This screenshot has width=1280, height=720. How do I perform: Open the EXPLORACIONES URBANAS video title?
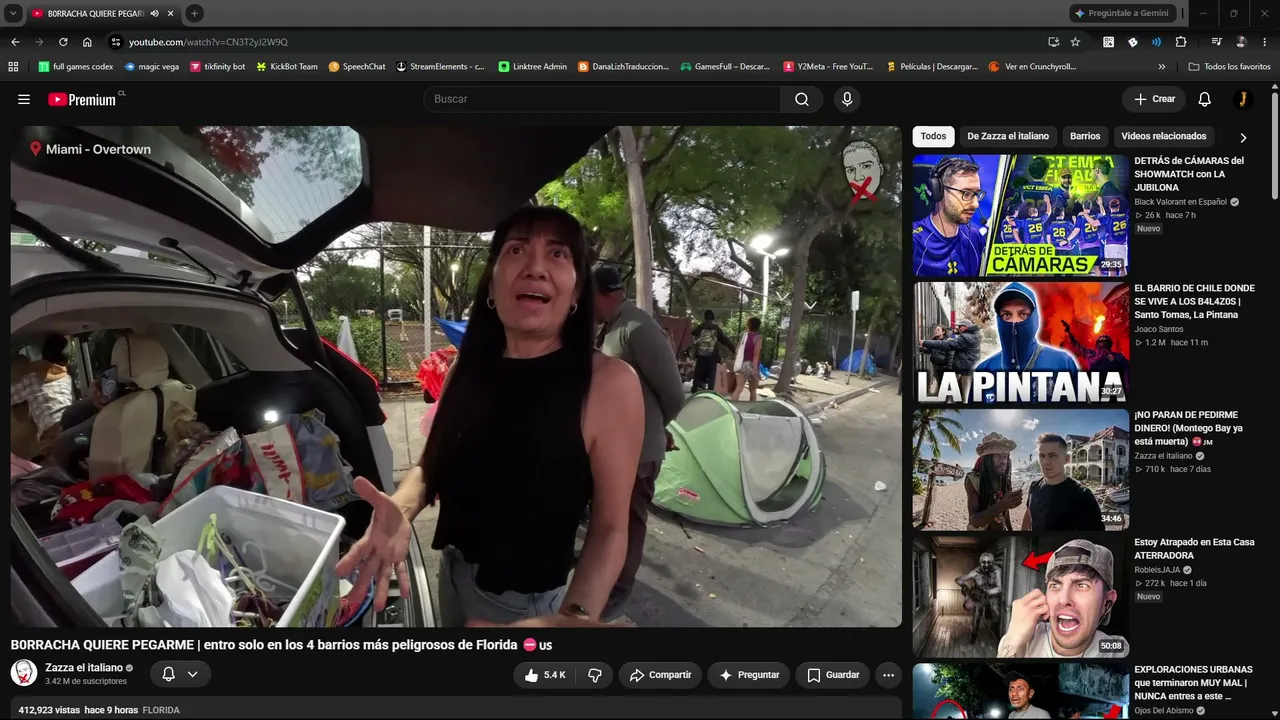click(1193, 682)
